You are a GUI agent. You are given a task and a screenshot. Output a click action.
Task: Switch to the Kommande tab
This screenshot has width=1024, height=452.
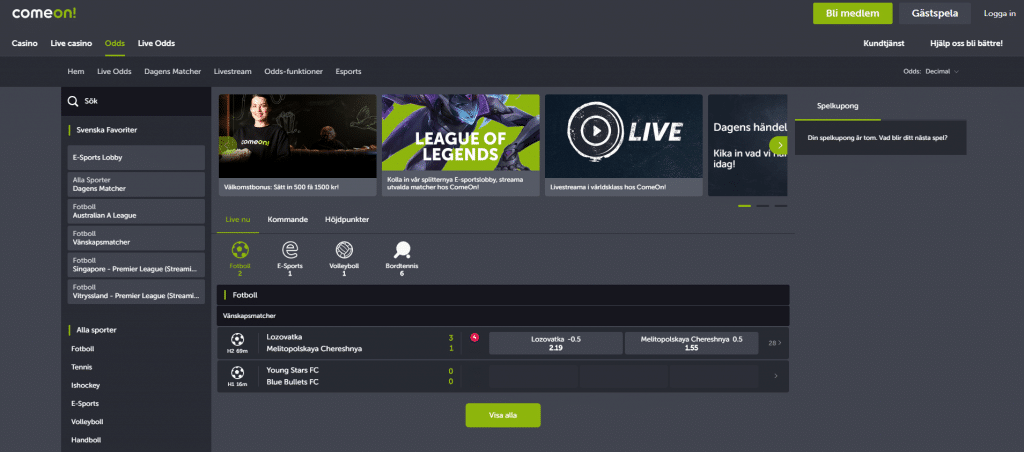click(287, 219)
